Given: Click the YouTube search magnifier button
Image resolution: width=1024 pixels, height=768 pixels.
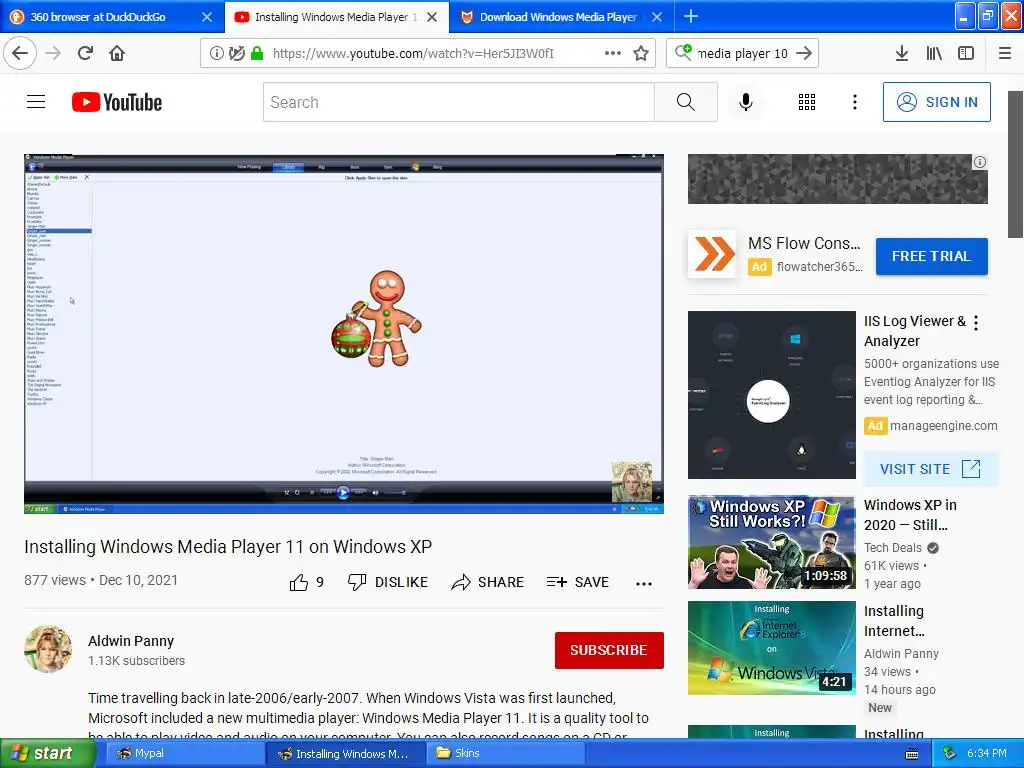Looking at the screenshot, I should click(x=686, y=102).
